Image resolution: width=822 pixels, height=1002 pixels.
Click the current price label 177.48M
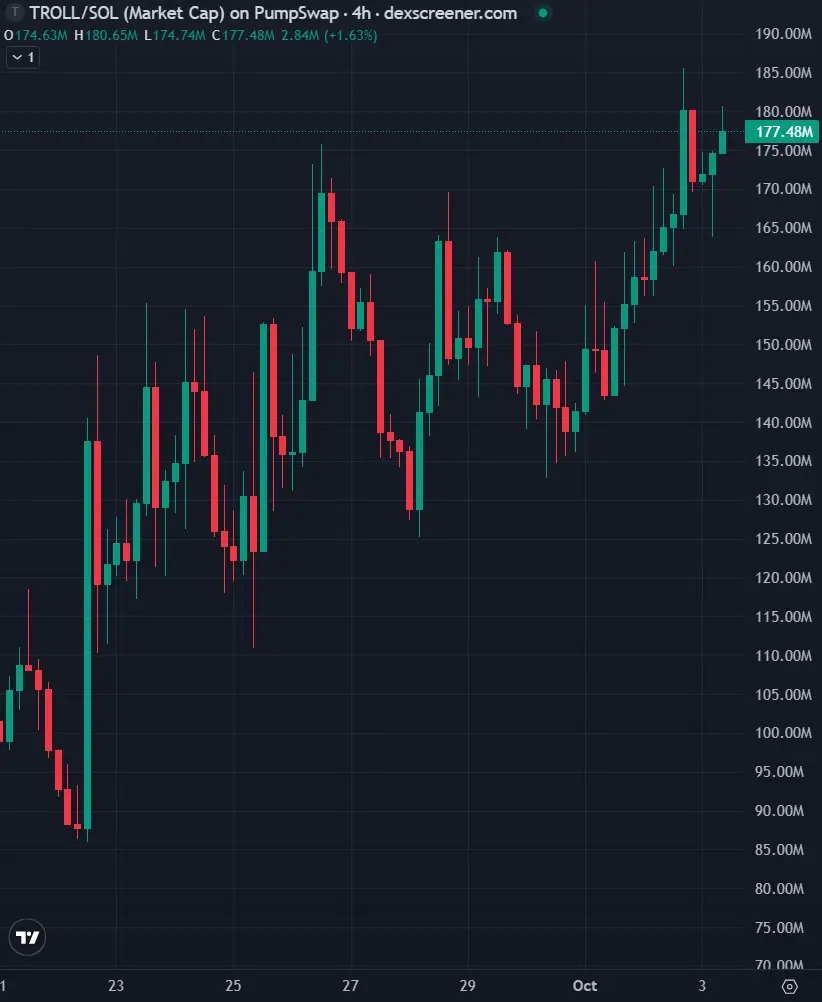[783, 132]
